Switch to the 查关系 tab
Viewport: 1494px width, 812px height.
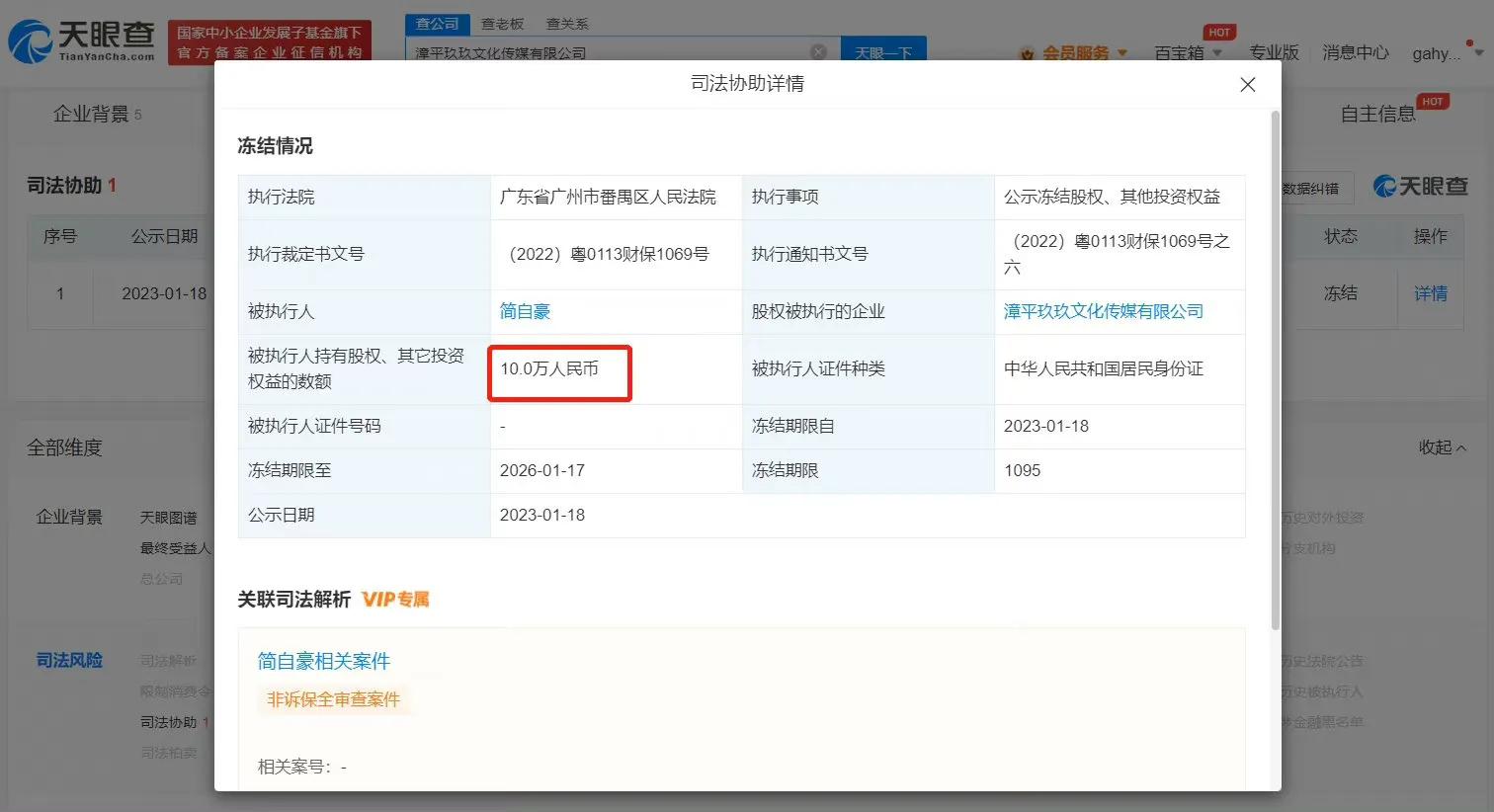(x=565, y=23)
